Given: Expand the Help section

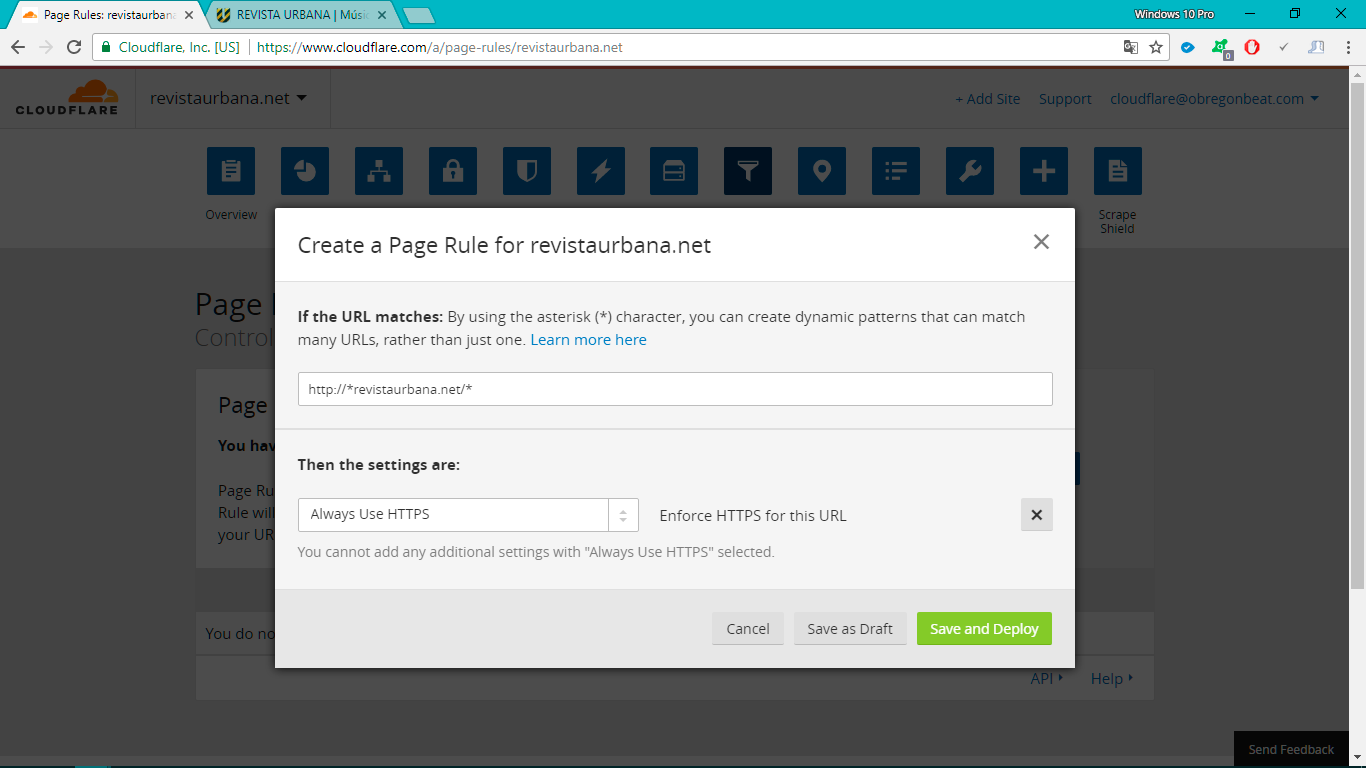Looking at the screenshot, I should (1111, 678).
